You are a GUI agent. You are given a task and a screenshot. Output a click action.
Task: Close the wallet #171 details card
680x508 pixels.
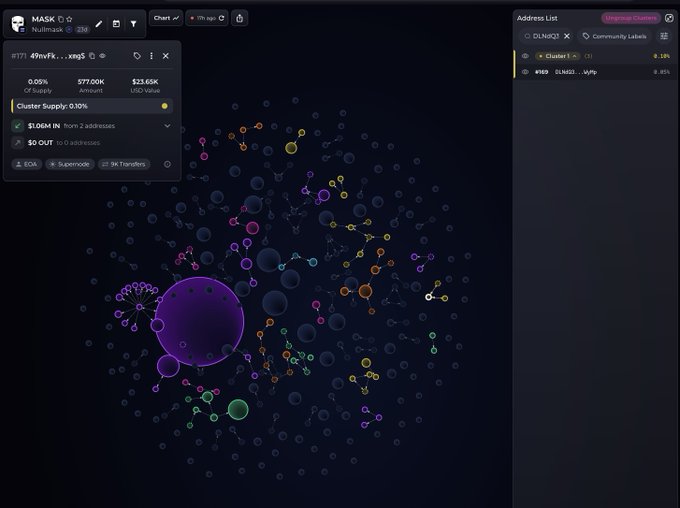coord(166,56)
